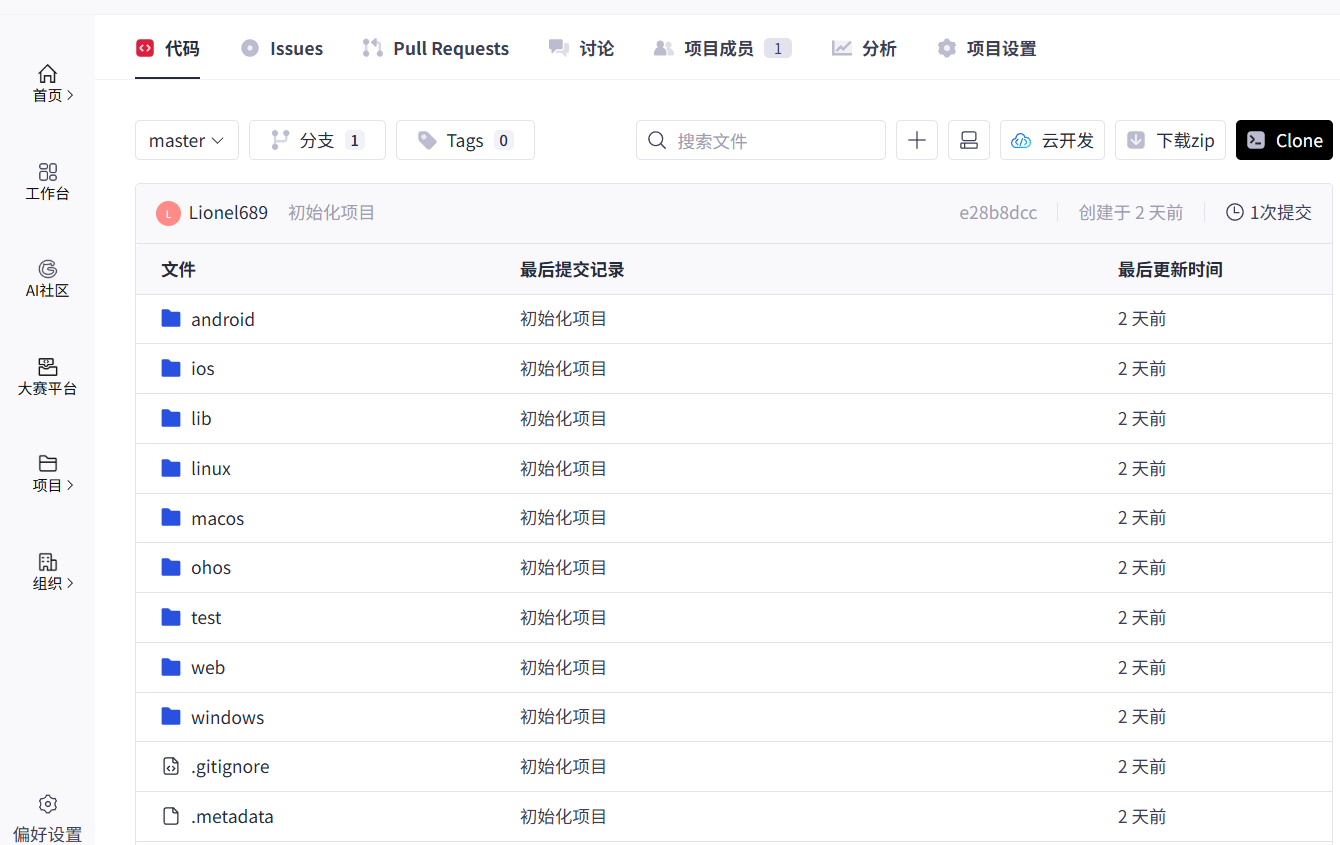
Task: Click the 下载zip button
Action: (x=1170, y=140)
